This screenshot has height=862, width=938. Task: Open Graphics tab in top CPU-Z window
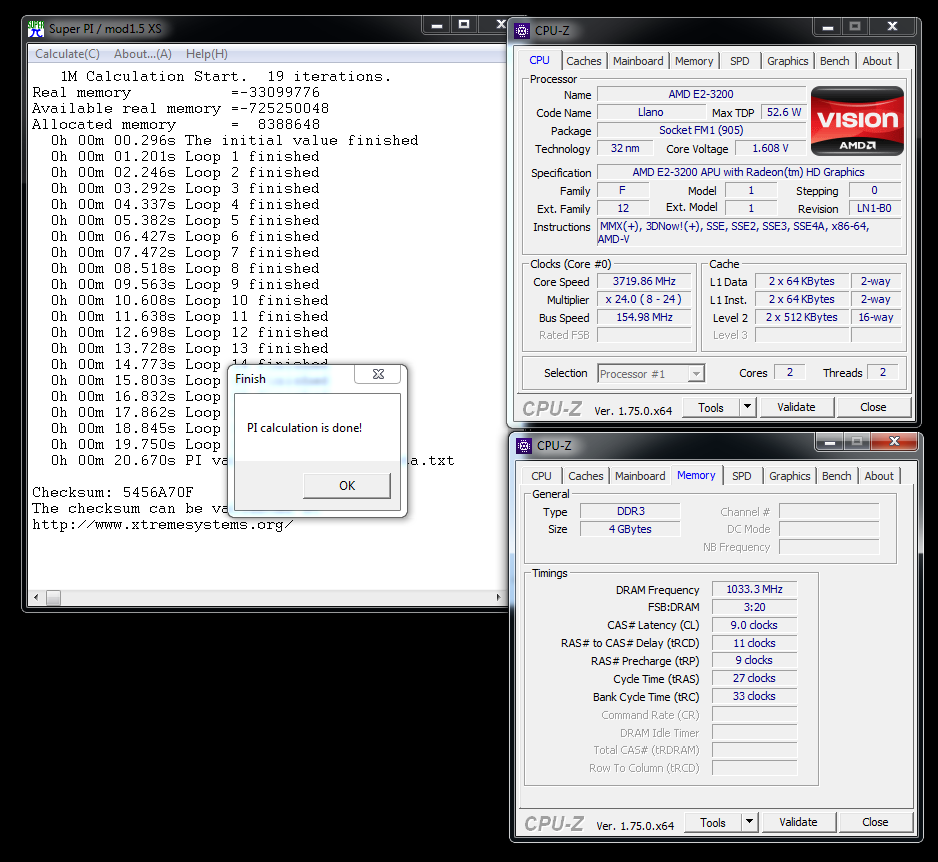tap(788, 61)
